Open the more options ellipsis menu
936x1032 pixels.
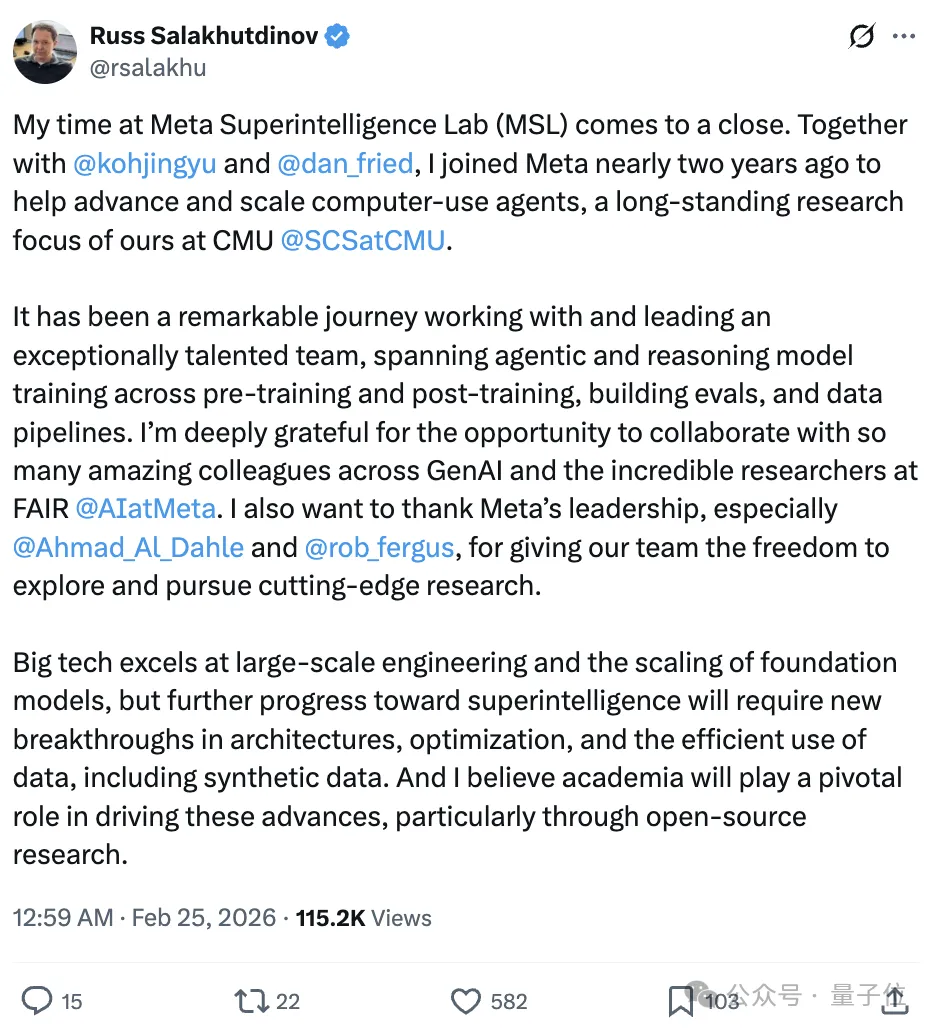click(x=905, y=35)
